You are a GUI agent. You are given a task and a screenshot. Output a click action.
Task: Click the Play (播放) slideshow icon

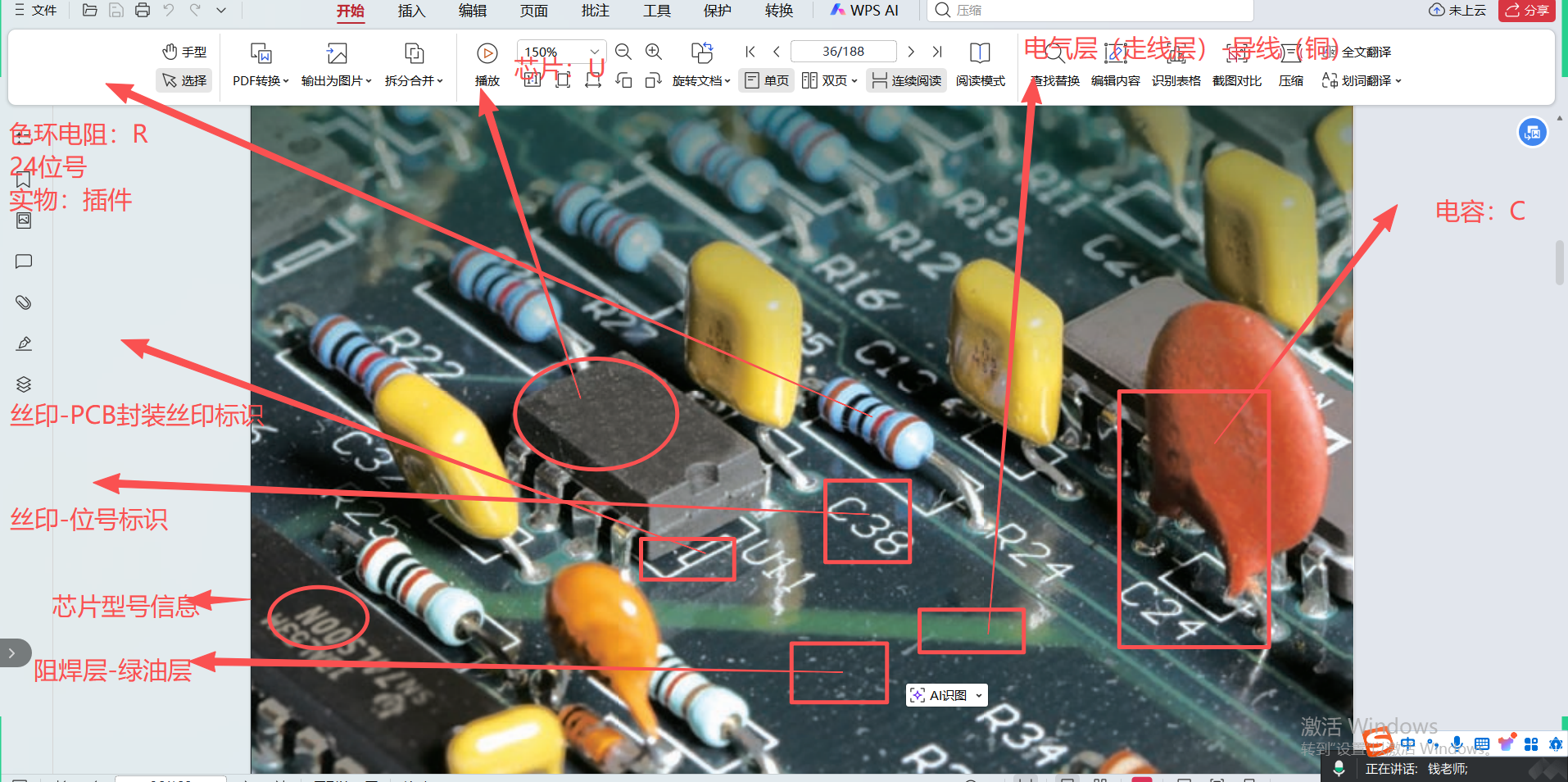click(487, 54)
